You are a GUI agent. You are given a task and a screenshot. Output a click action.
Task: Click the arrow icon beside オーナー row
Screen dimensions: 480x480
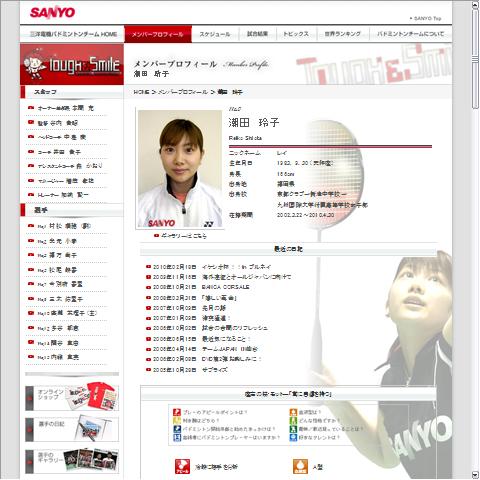[31, 108]
